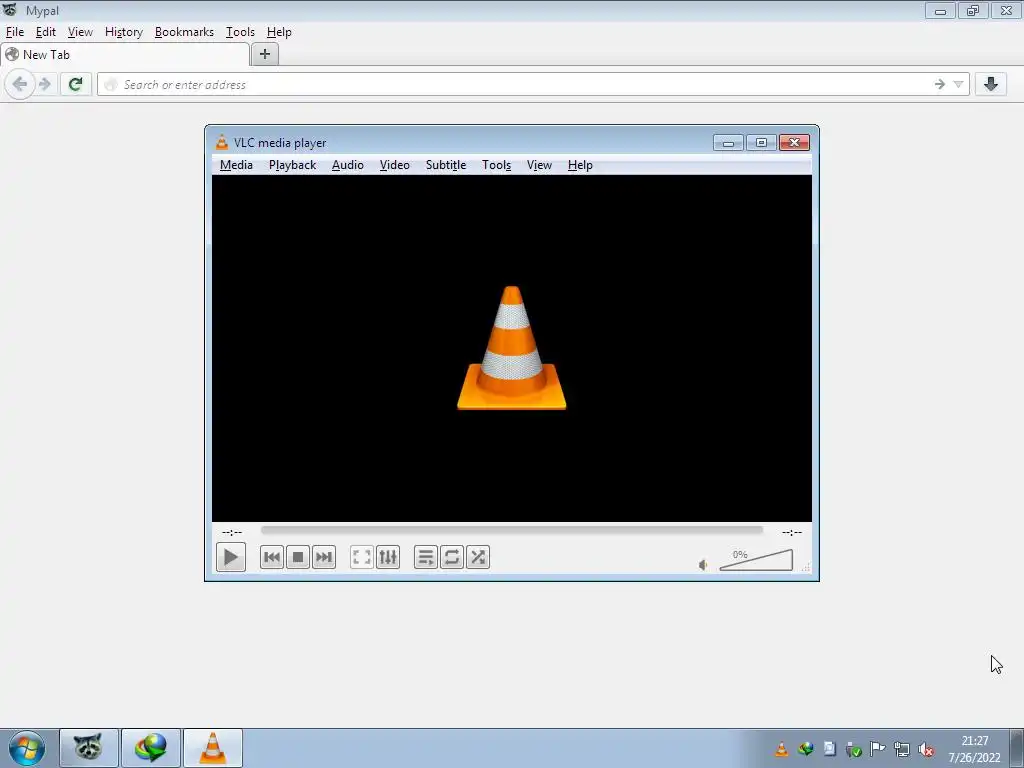Click the document tray icon
The width and height of the screenshot is (1024, 768).
point(829,749)
